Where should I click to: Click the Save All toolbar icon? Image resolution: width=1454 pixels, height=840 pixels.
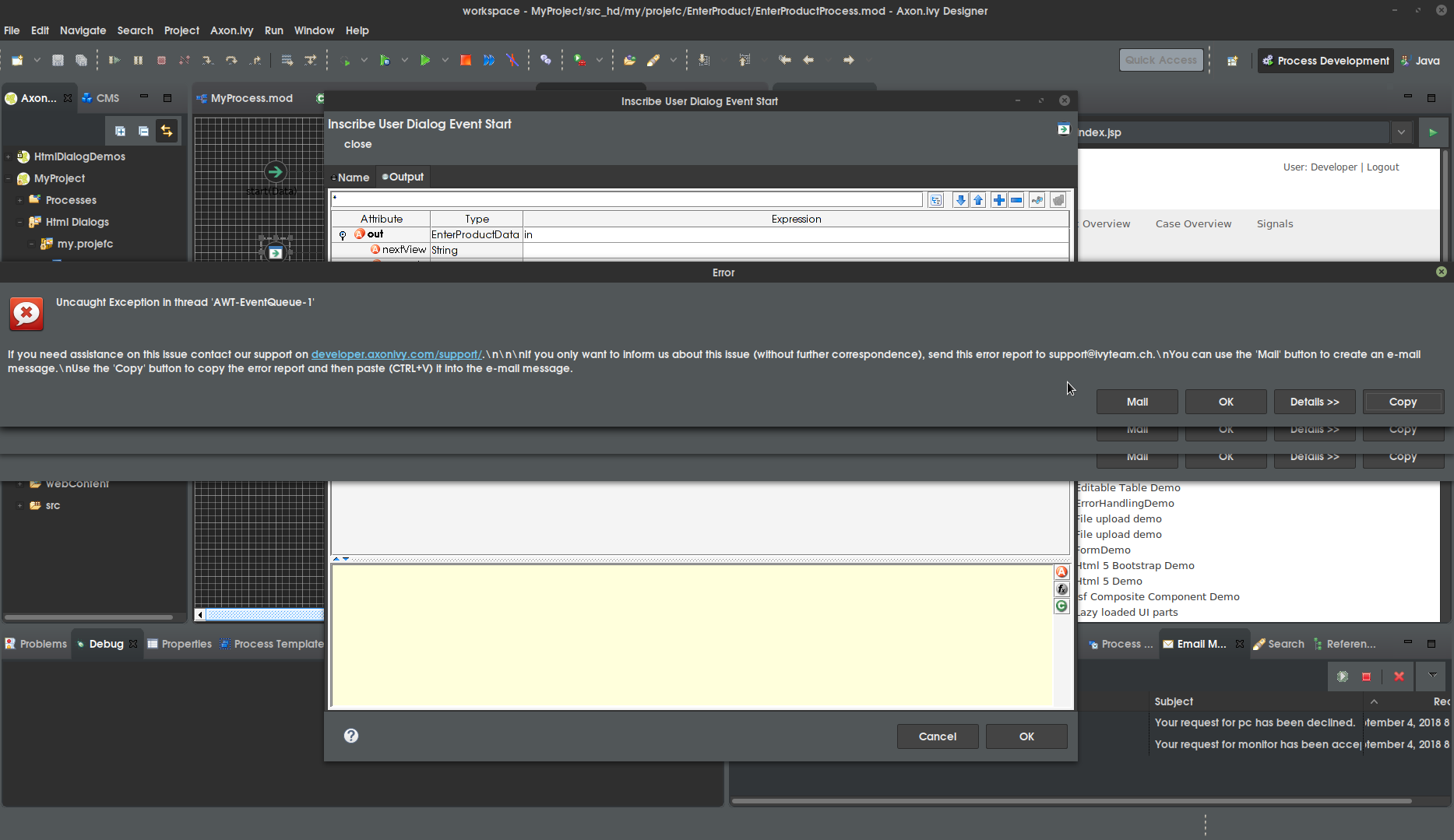point(81,60)
